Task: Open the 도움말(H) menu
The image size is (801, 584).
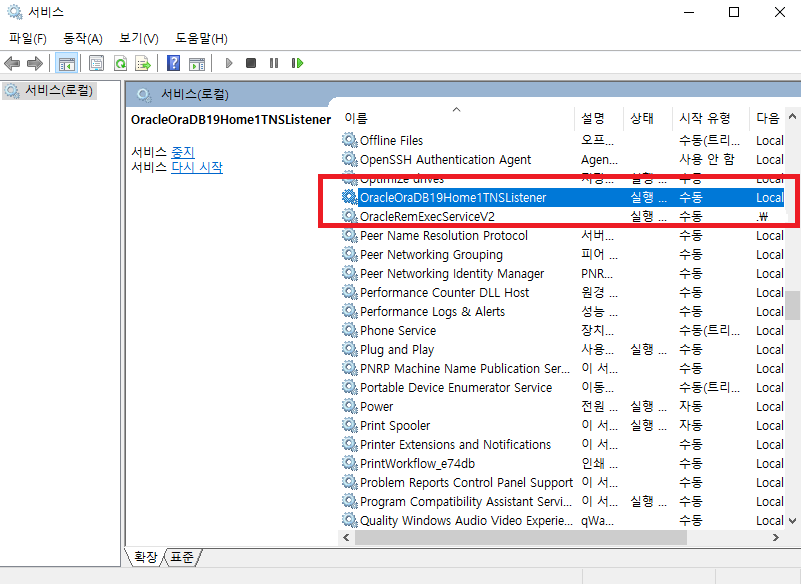Action: pos(201,38)
